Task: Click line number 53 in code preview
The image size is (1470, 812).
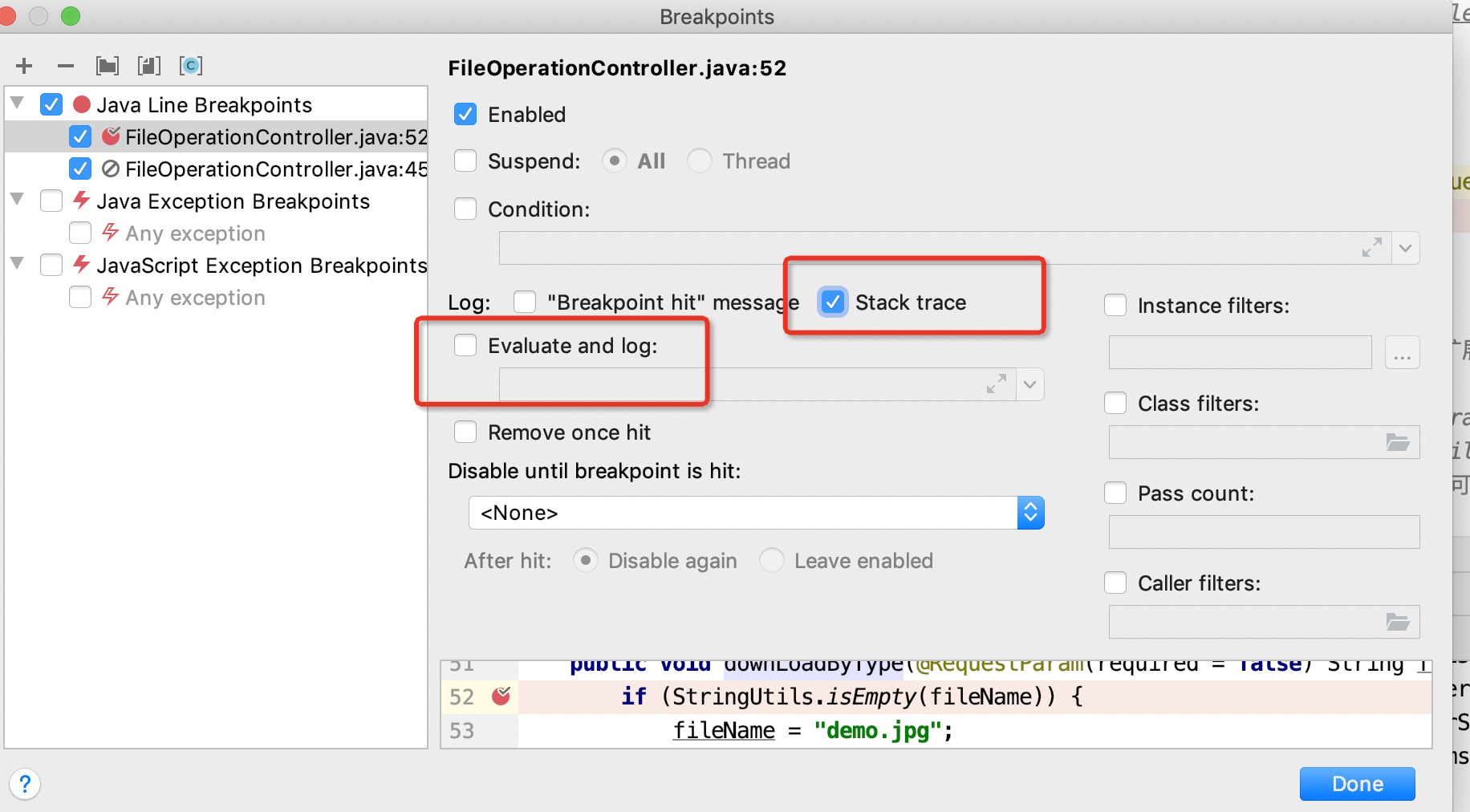Action: [x=461, y=731]
